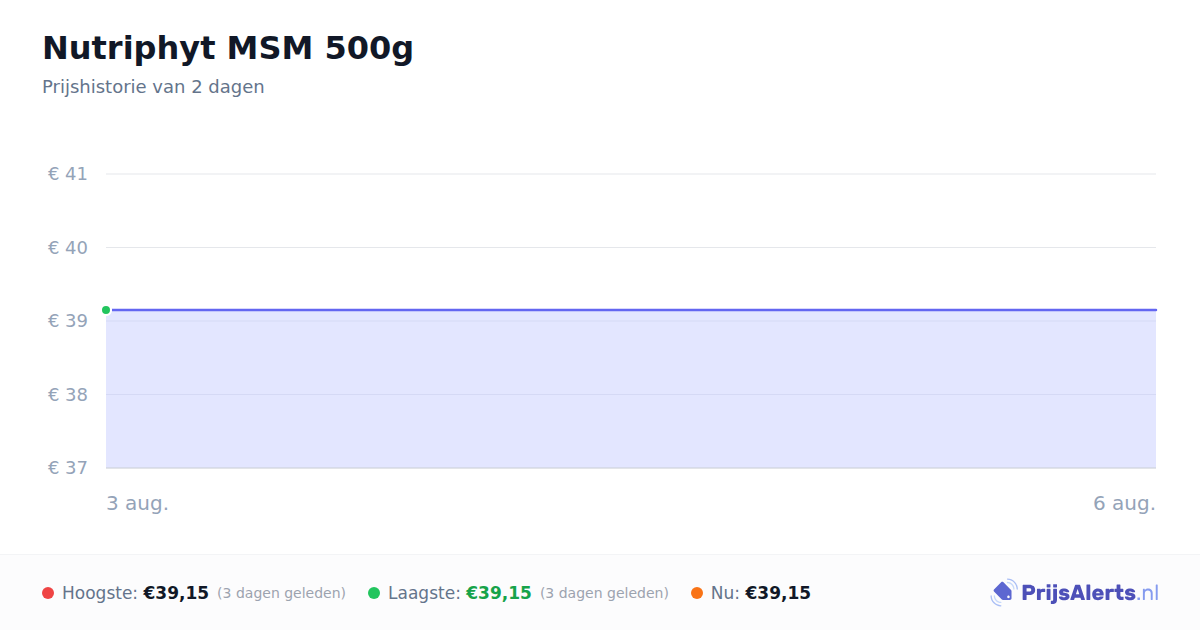Click the red dot next to Hoogste

pyautogui.click(x=48, y=593)
